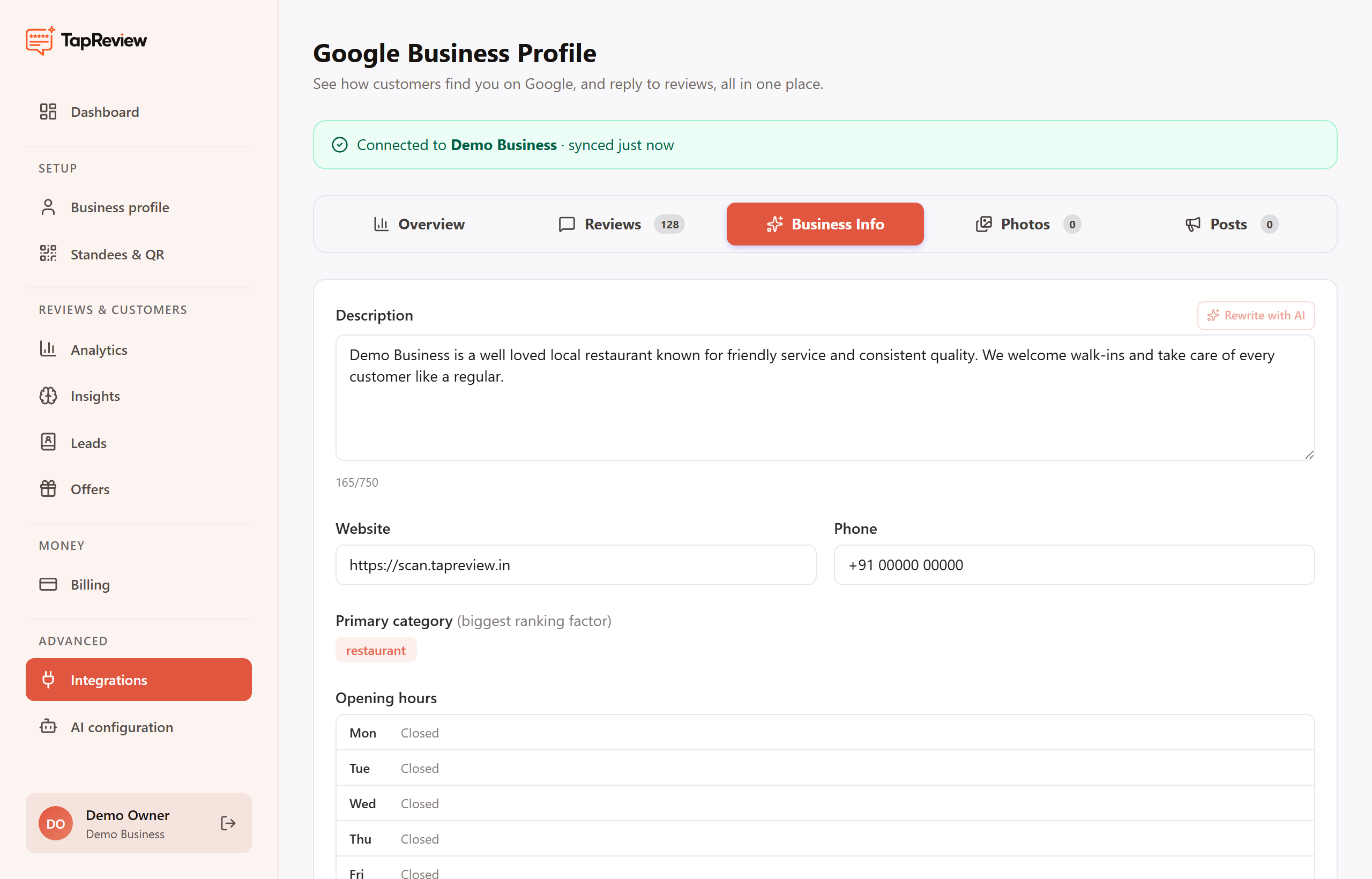The width and height of the screenshot is (1372, 879).
Task: Select Integrations in the sidebar
Action: point(139,680)
